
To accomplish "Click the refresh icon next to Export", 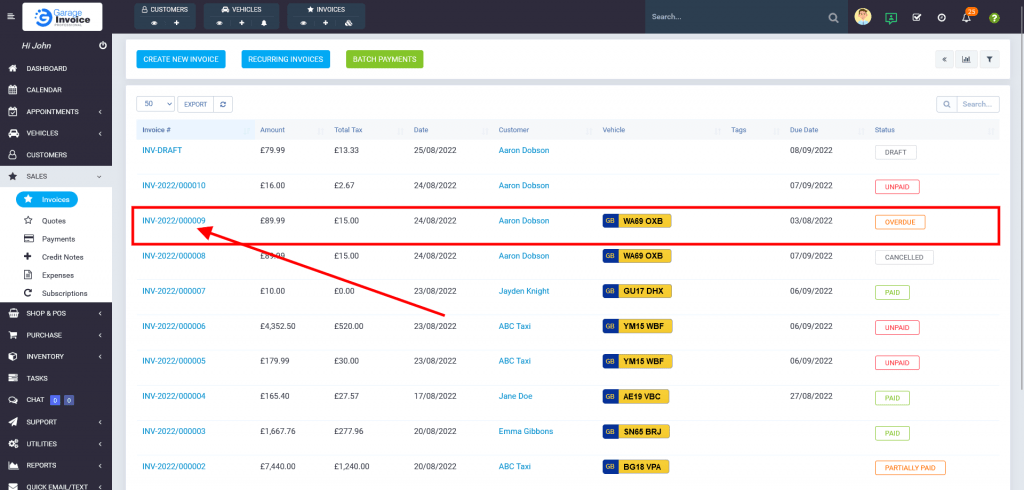I will coord(224,104).
